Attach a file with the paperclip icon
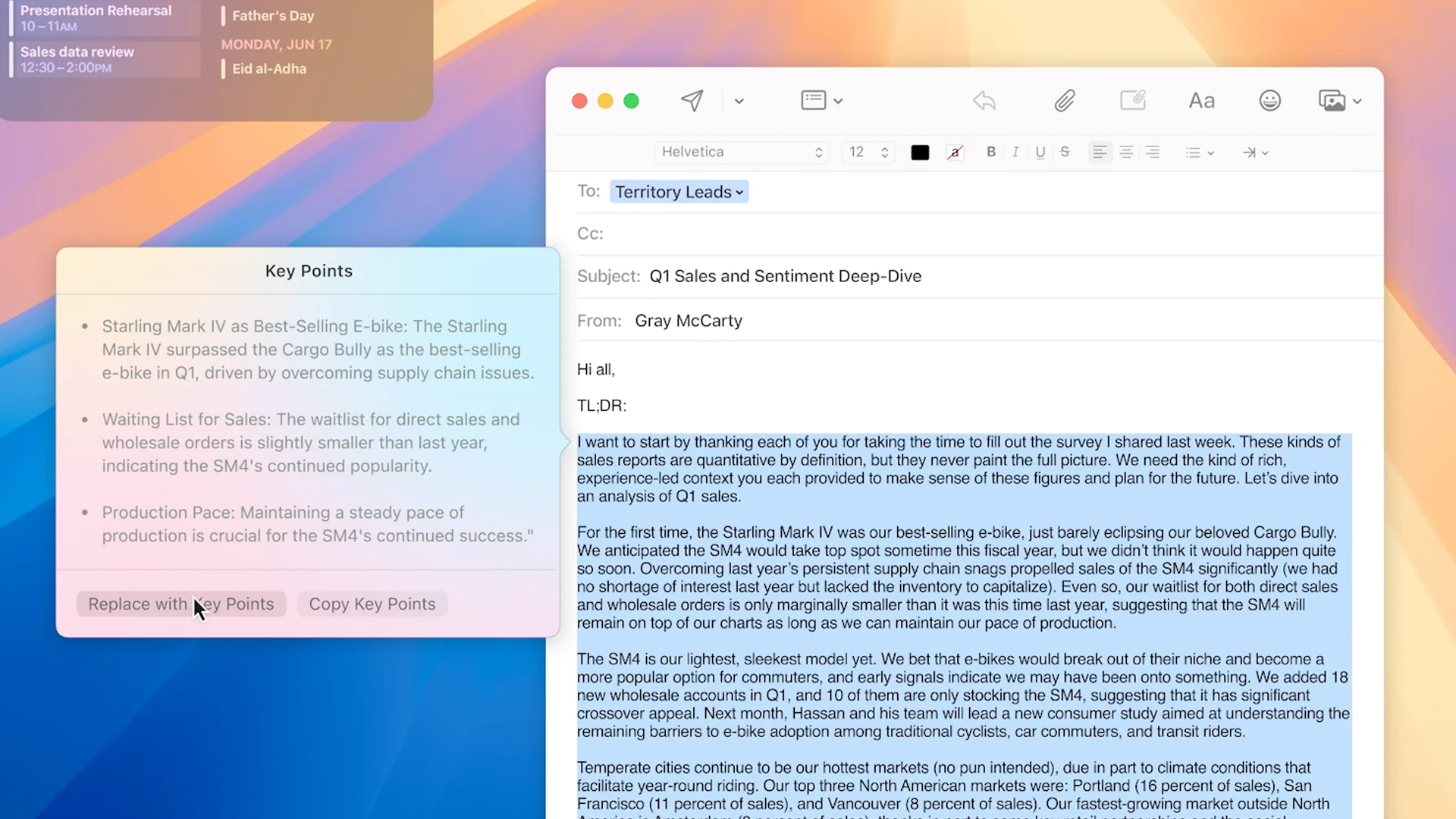The height and width of the screenshot is (819, 1456). coord(1065,101)
